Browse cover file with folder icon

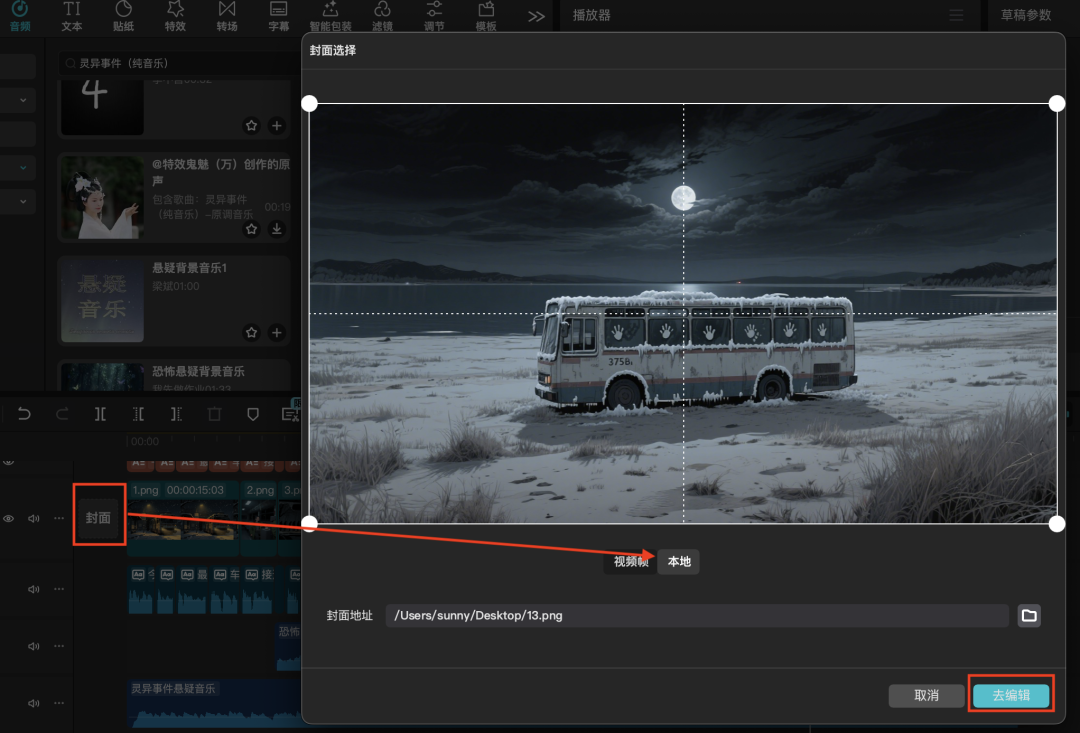(x=1029, y=615)
